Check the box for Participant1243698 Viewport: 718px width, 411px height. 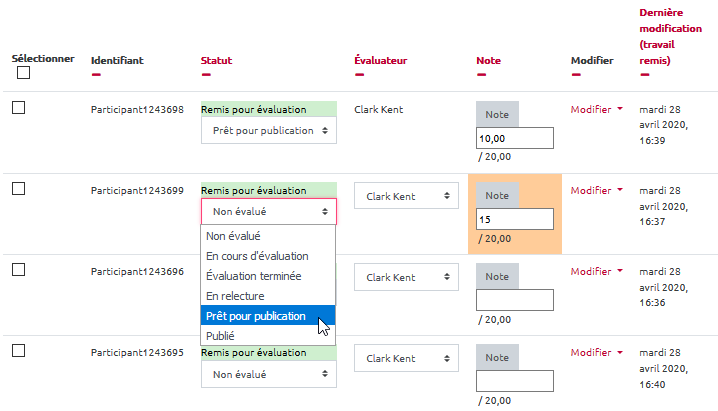pos(19,107)
